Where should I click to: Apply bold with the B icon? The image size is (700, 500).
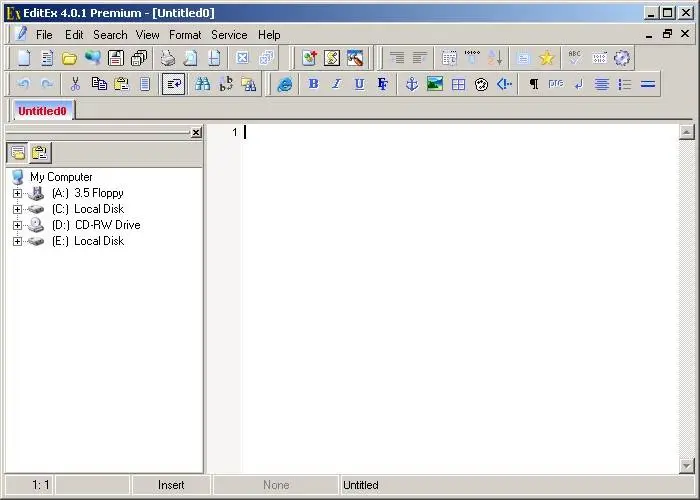tap(313, 84)
